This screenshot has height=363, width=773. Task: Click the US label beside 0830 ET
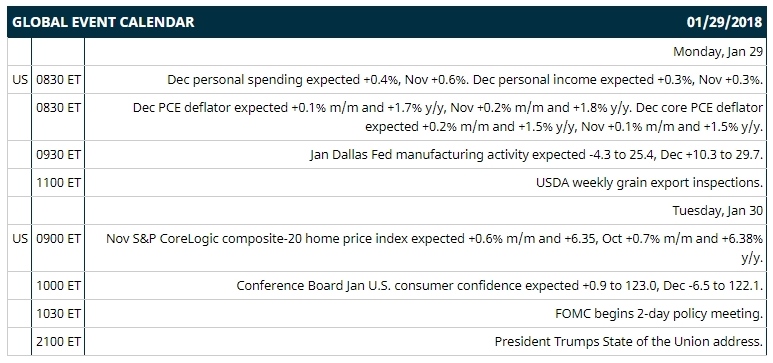pyautogui.click(x=20, y=79)
